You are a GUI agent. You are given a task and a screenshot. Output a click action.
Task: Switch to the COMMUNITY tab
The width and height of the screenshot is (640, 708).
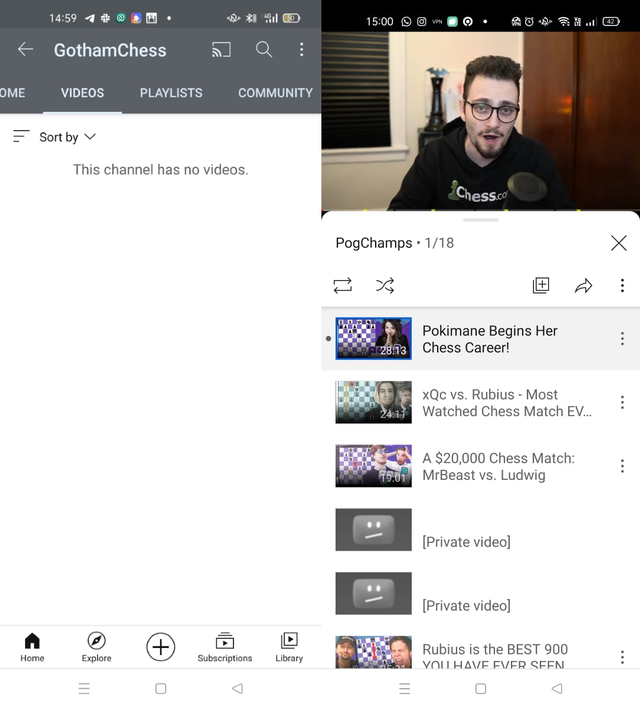click(x=276, y=93)
